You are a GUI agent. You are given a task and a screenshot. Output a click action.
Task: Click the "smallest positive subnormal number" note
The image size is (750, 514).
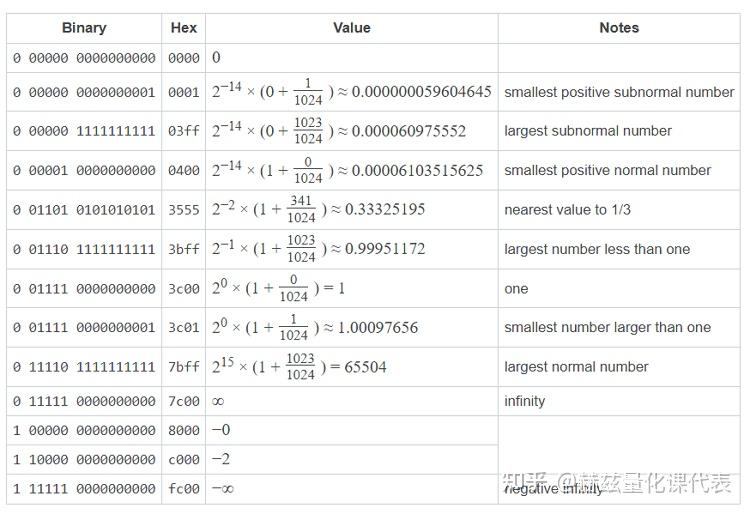[x=619, y=92]
